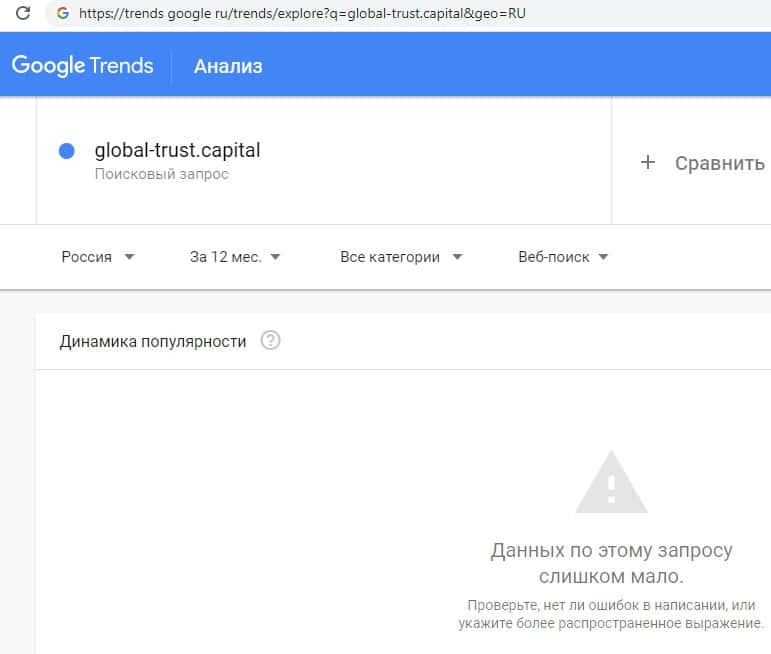The image size is (771, 654).
Task: Click the Google site icon in address bar
Action: tap(63, 14)
